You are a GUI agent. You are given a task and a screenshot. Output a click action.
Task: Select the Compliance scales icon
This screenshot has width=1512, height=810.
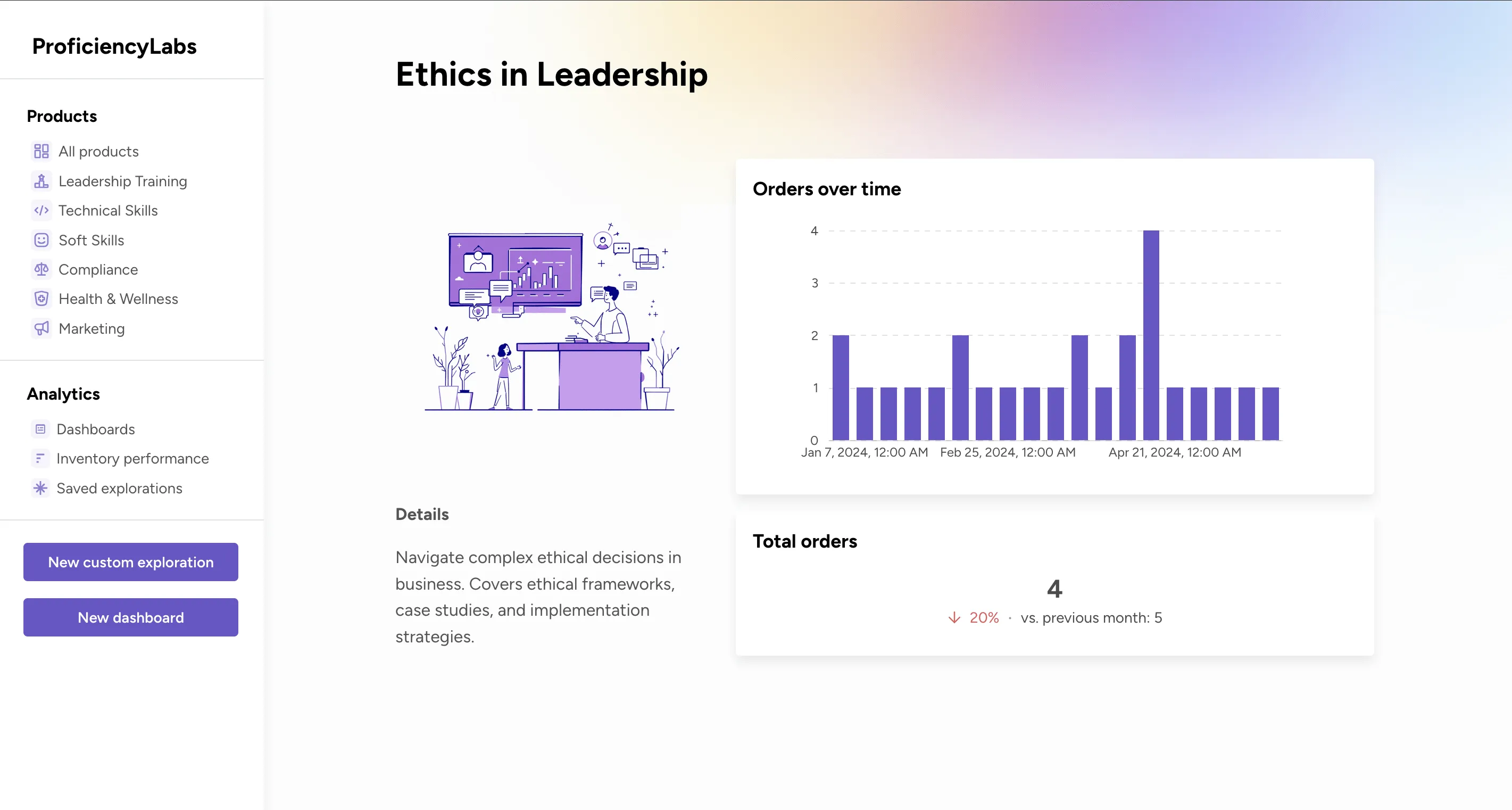point(40,269)
